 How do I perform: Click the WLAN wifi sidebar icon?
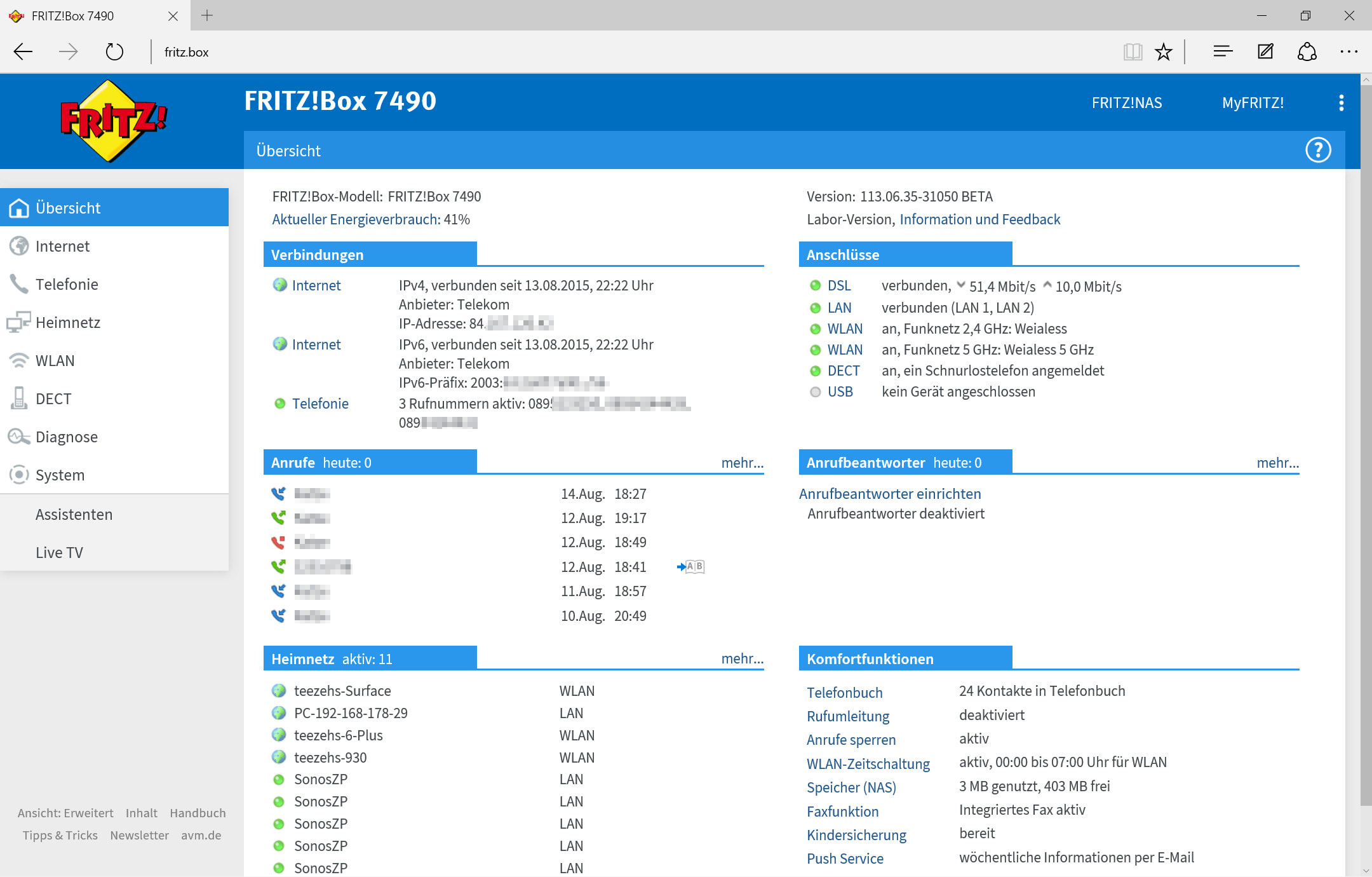click(19, 360)
